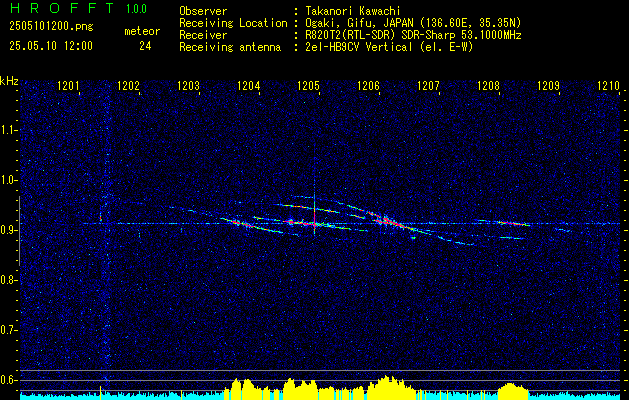Click the Receiving antenna label
Image resolution: width=629 pixels, height=400 pixels.
tap(230, 47)
